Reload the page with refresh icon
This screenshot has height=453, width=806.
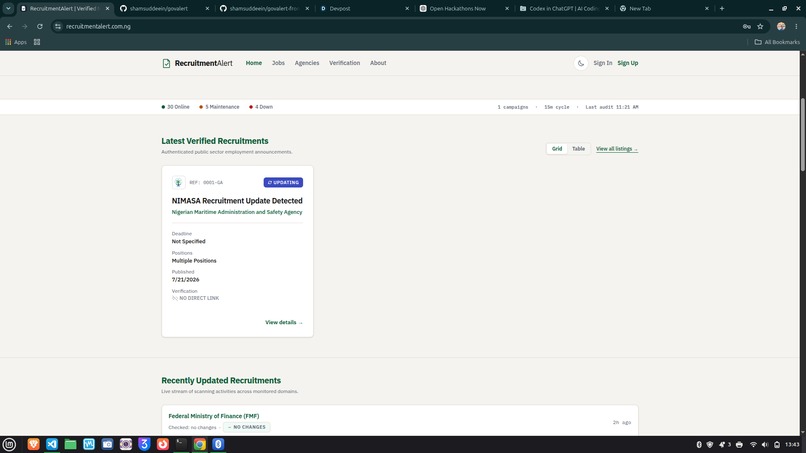40,26
